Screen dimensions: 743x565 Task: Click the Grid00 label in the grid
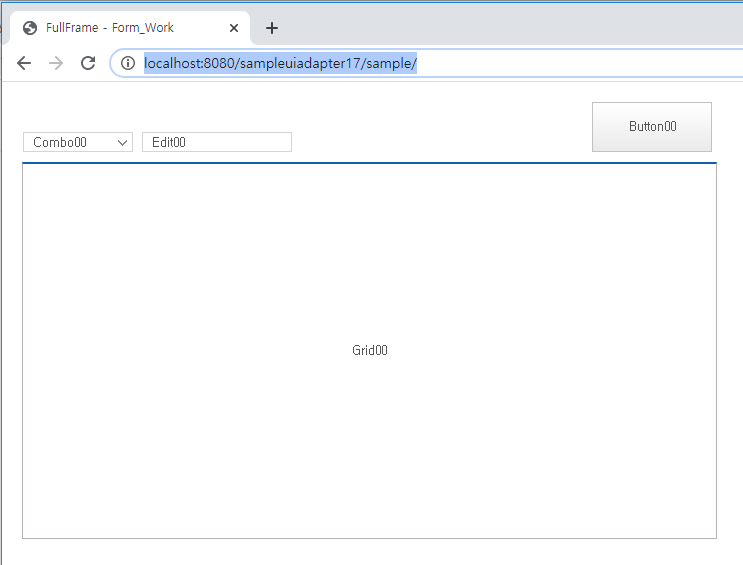point(369,350)
